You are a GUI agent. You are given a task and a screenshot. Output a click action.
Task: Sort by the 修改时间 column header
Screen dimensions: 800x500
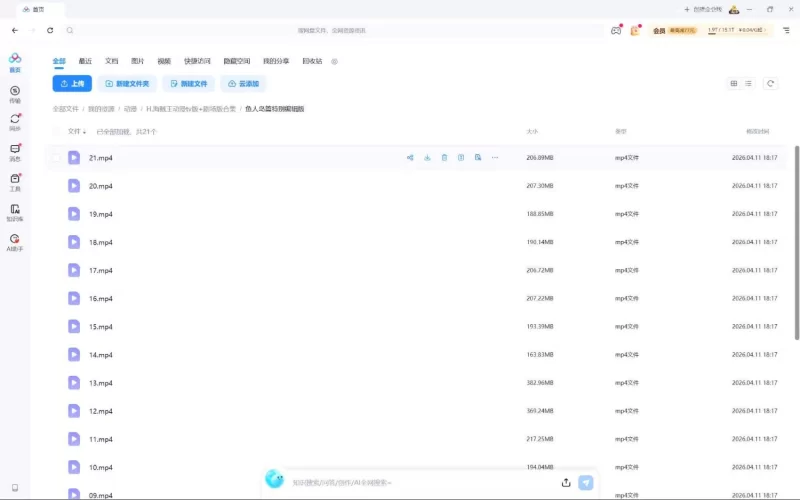[757, 132]
